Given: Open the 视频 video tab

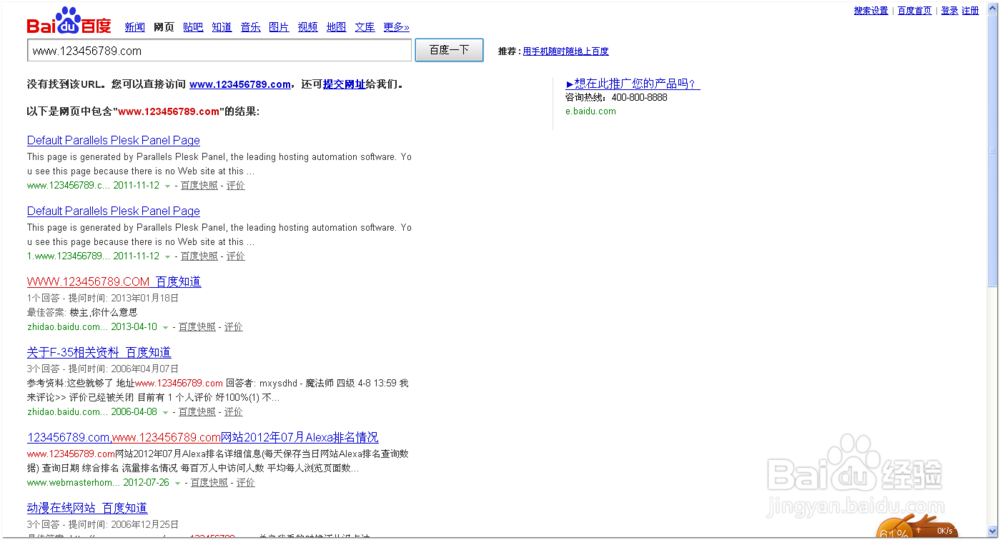Looking at the screenshot, I should [x=307, y=27].
